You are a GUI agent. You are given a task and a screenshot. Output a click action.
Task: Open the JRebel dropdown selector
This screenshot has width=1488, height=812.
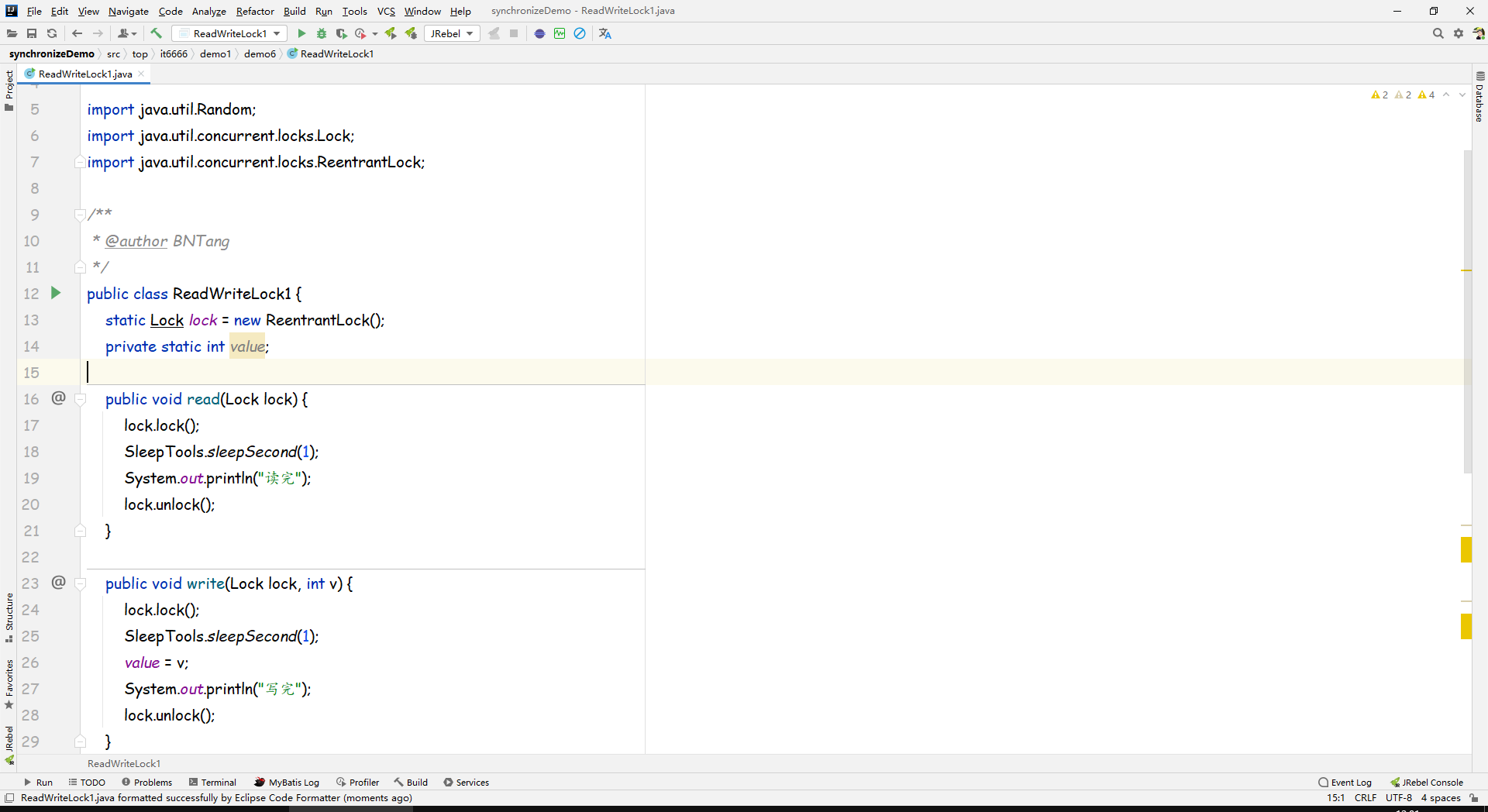(x=452, y=33)
